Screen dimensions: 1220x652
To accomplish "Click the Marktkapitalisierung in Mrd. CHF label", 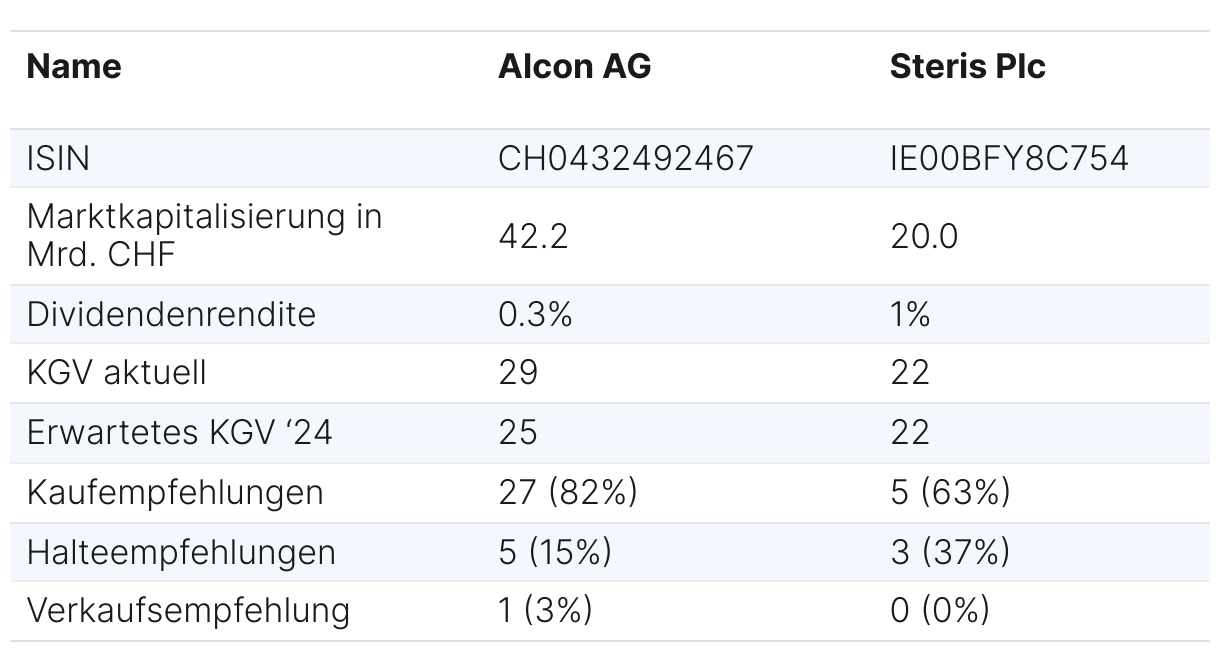I will pyautogui.click(x=204, y=235).
